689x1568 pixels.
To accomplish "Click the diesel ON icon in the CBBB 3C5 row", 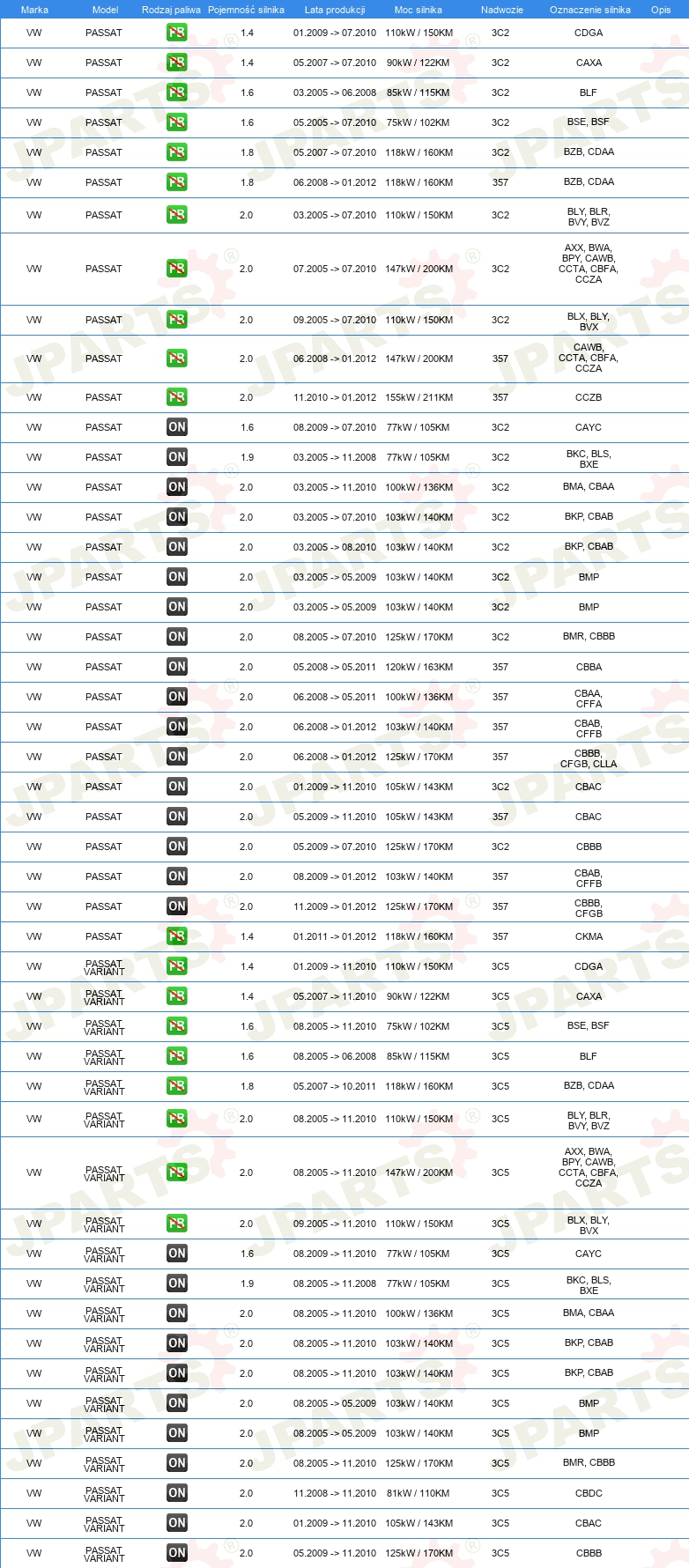I will click(177, 1553).
